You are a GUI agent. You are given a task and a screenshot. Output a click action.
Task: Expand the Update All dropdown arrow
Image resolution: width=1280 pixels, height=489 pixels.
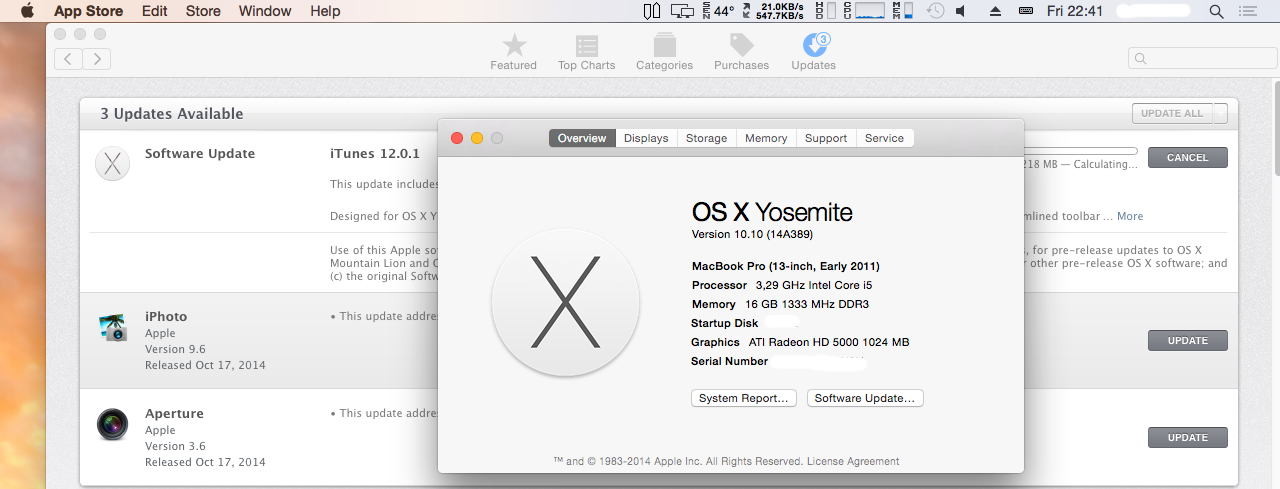(1220, 114)
